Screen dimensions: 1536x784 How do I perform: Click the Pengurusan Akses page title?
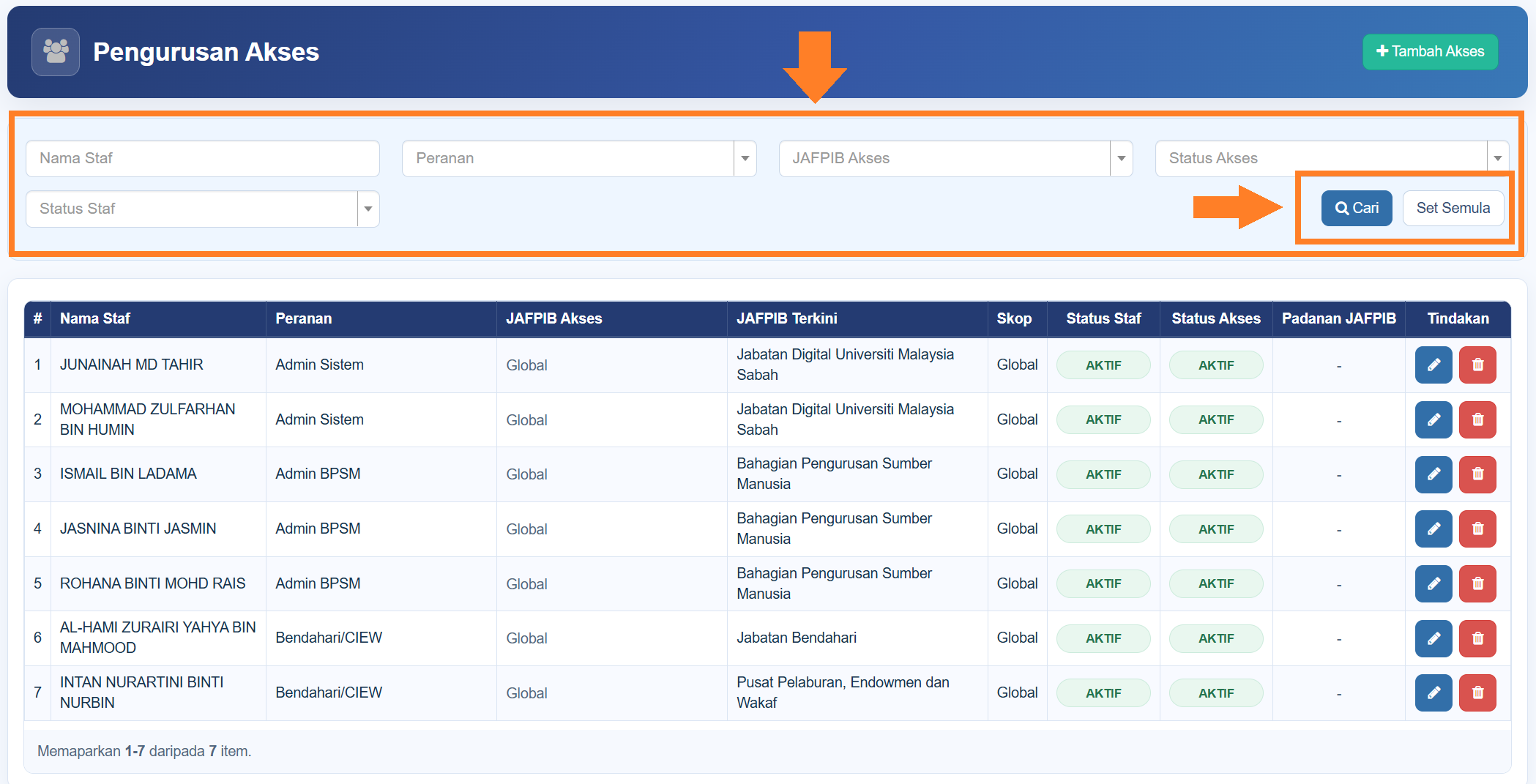point(206,52)
